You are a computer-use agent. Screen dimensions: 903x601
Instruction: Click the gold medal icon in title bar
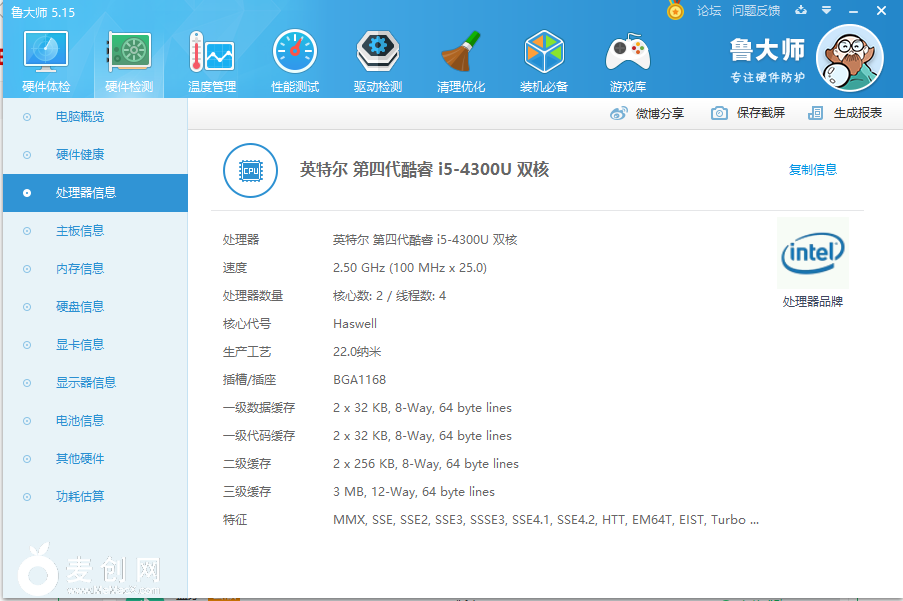(676, 11)
